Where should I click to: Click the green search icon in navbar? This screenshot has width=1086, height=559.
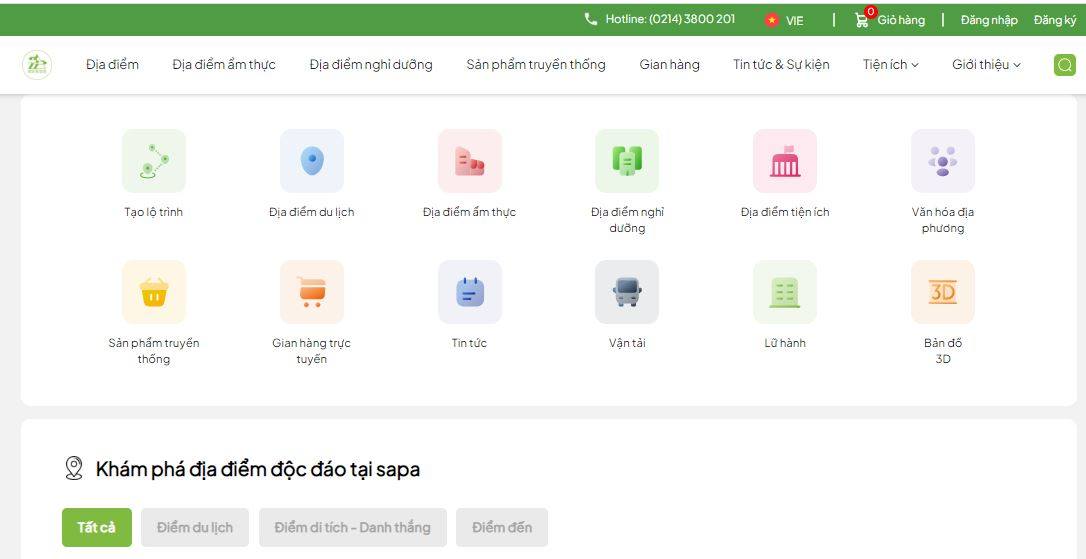tap(1064, 65)
